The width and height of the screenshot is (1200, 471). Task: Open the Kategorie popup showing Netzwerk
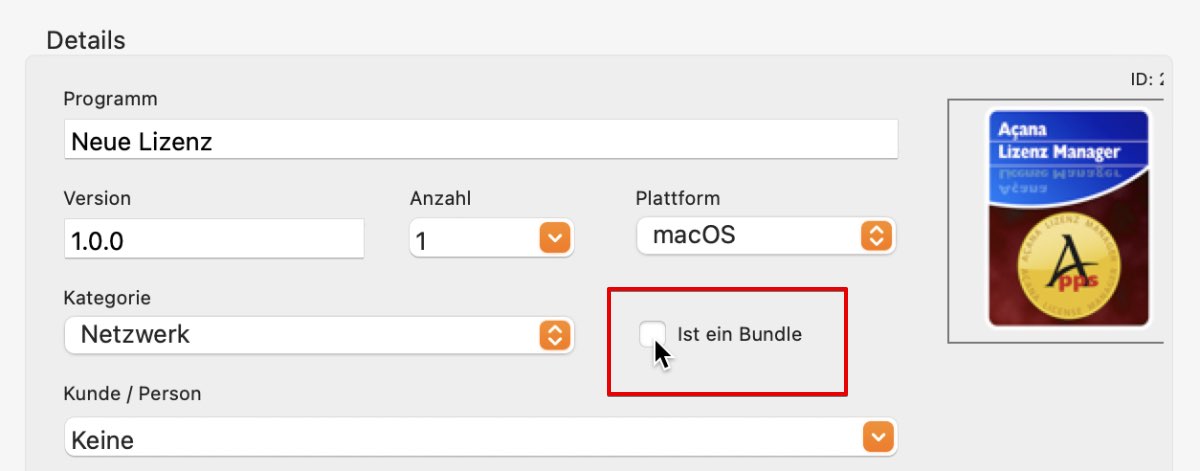tap(318, 335)
